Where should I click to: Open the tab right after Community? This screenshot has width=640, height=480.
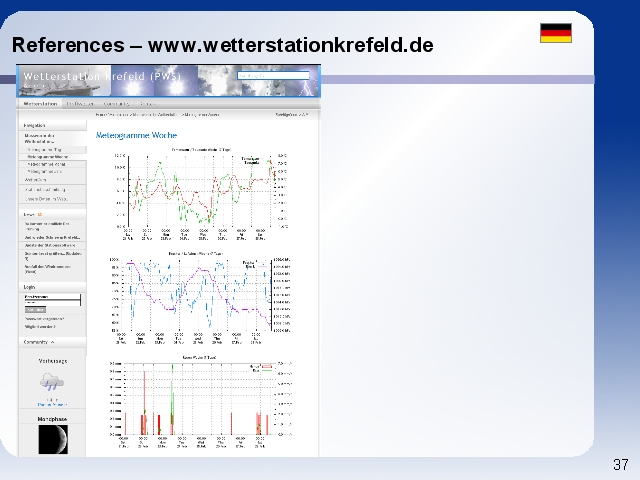point(147,104)
